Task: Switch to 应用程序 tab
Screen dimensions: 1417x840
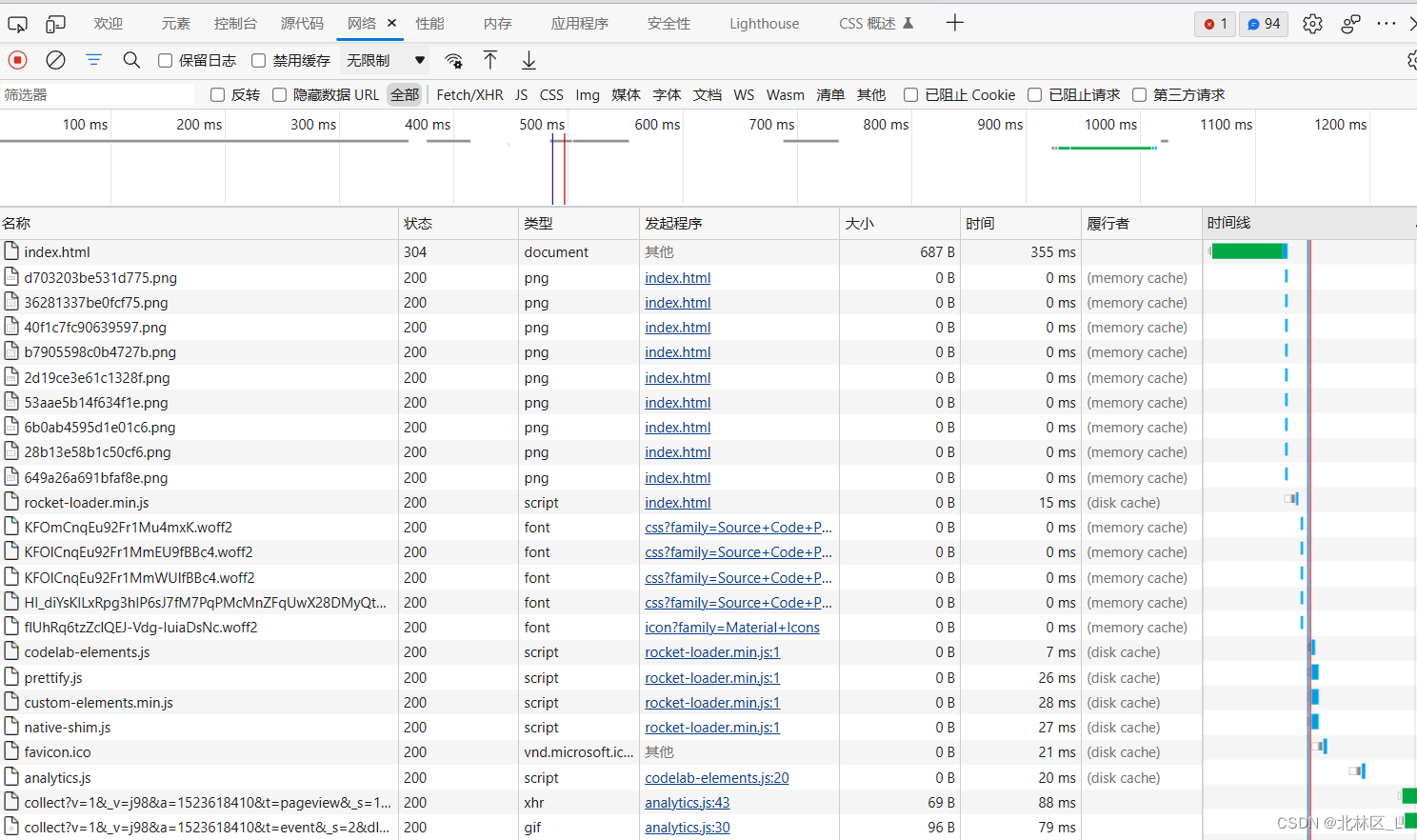Action: (x=579, y=23)
